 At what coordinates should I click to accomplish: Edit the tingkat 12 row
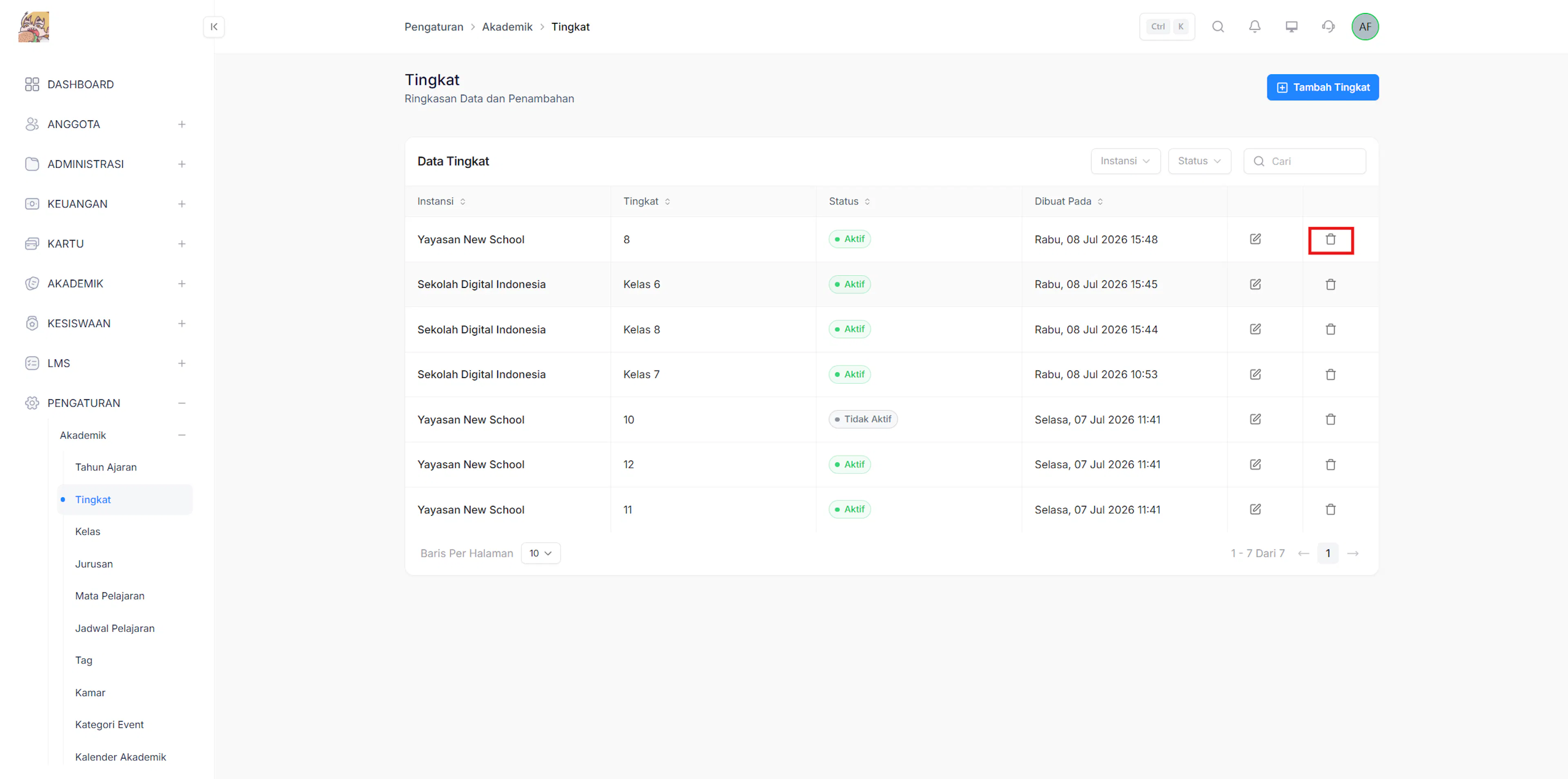click(1255, 464)
